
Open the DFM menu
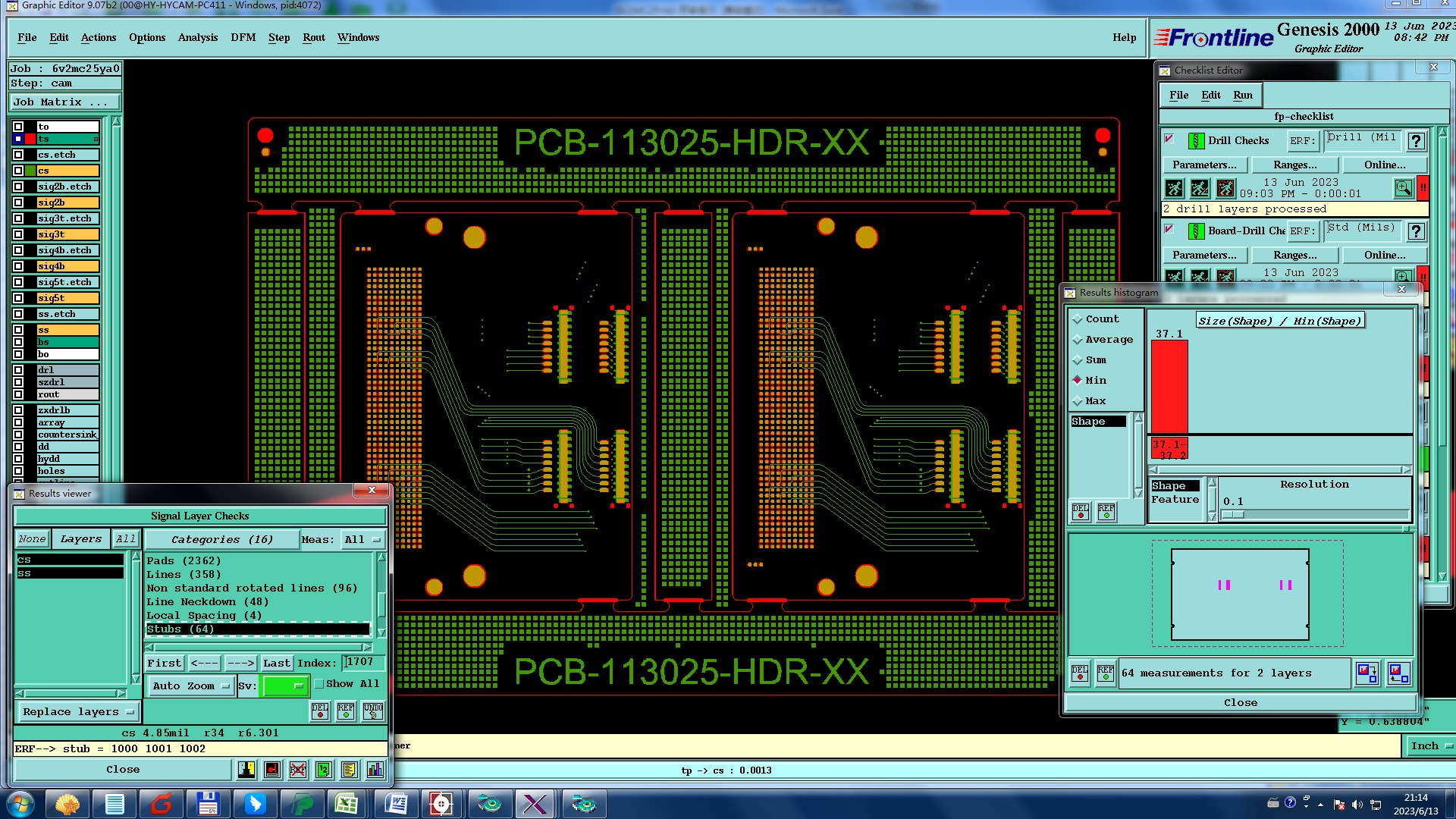[x=243, y=37]
